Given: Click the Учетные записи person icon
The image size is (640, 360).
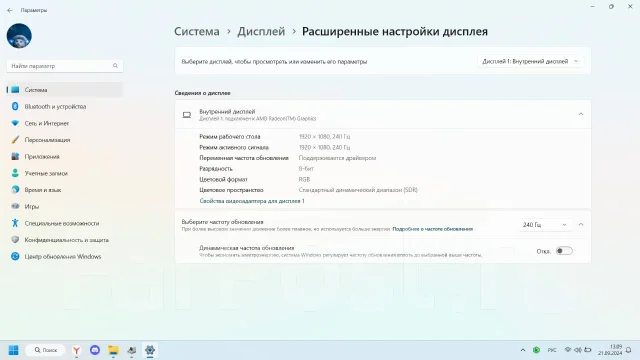Looking at the screenshot, I should tap(16, 173).
